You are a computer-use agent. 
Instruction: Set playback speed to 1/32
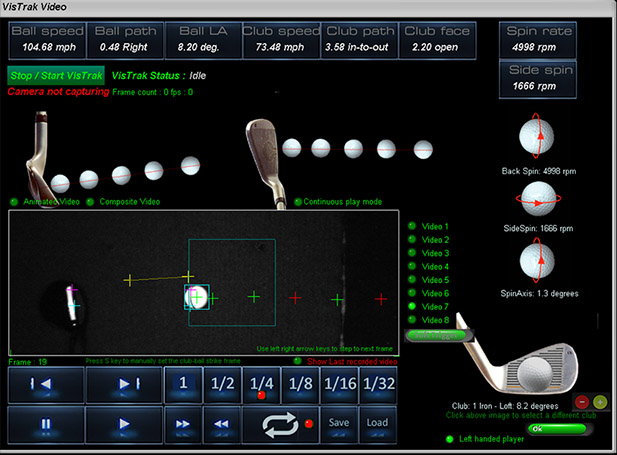pyautogui.click(x=378, y=385)
